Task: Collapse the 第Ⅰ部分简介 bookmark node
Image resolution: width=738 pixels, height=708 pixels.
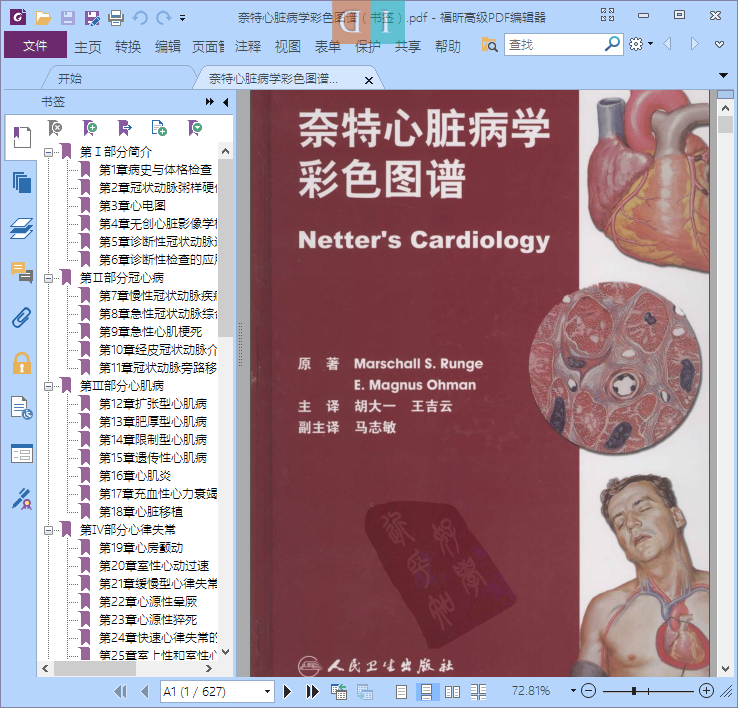Action: 48,153
